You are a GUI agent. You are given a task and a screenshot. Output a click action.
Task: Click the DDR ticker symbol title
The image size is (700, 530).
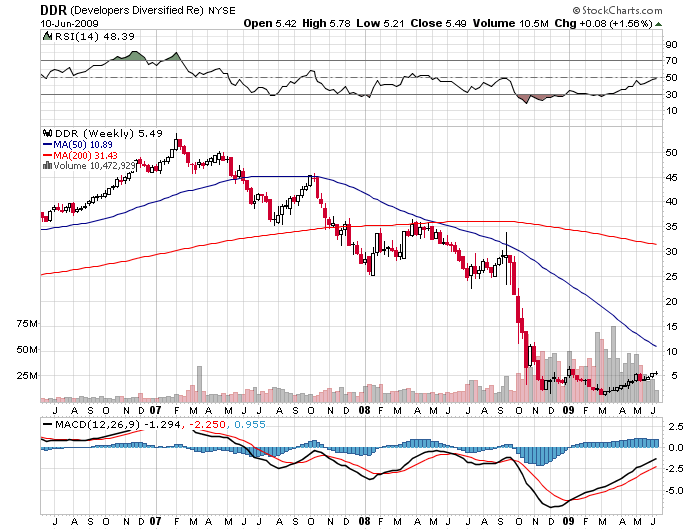(x=54, y=10)
